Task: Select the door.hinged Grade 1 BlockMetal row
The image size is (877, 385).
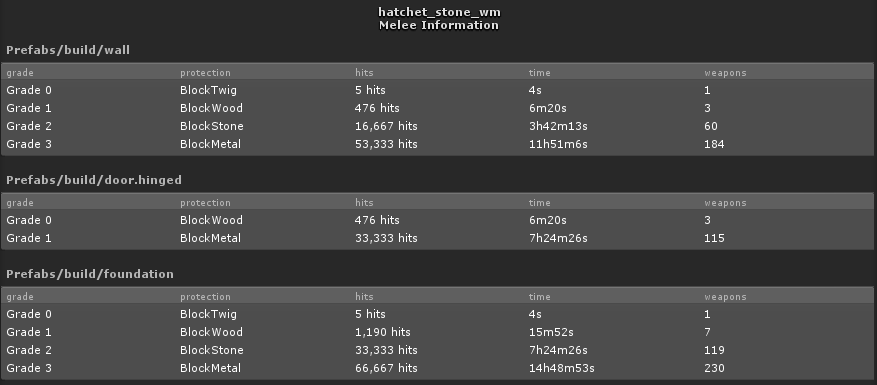Action: click(x=437, y=238)
